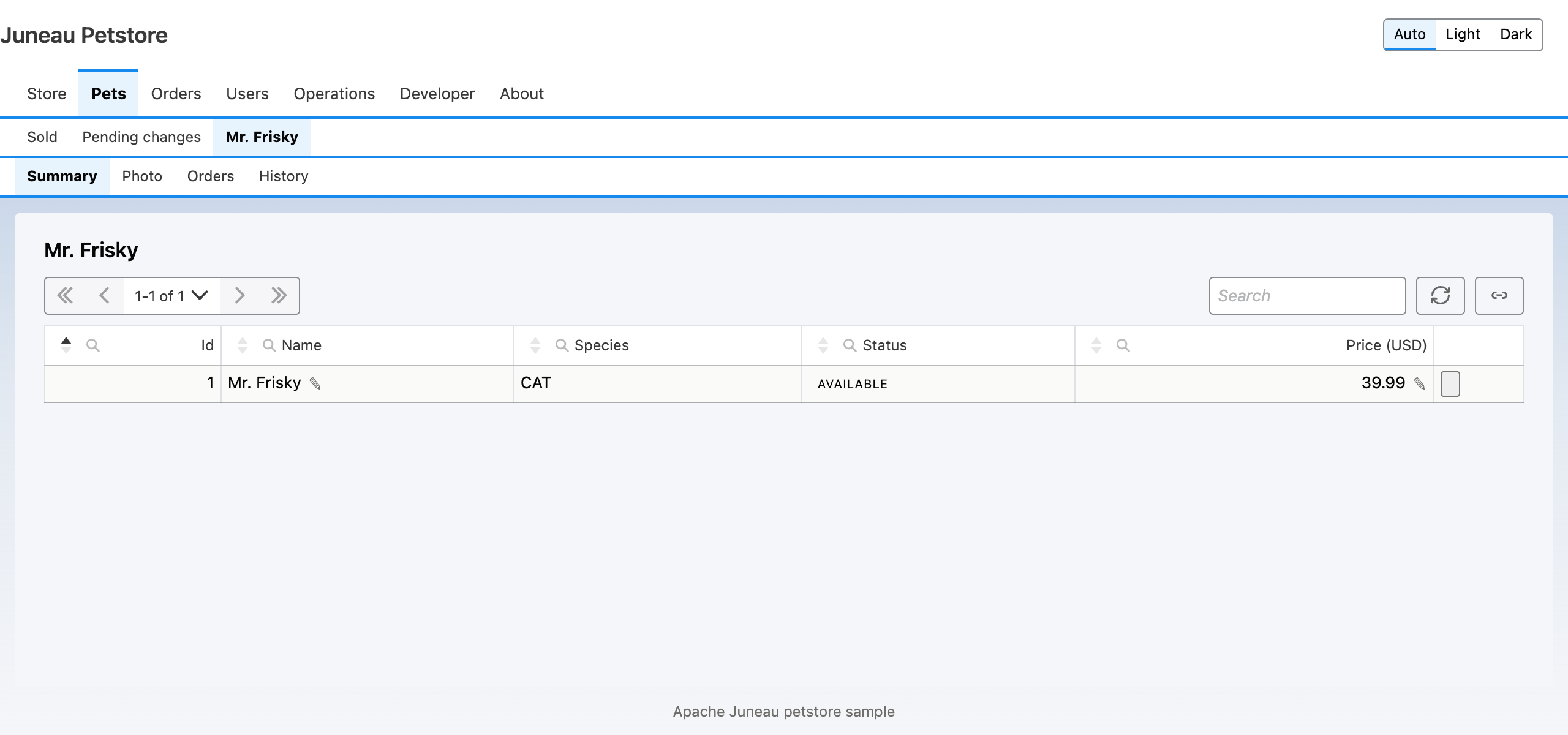Sort by the Species column arrows

pyautogui.click(x=535, y=345)
